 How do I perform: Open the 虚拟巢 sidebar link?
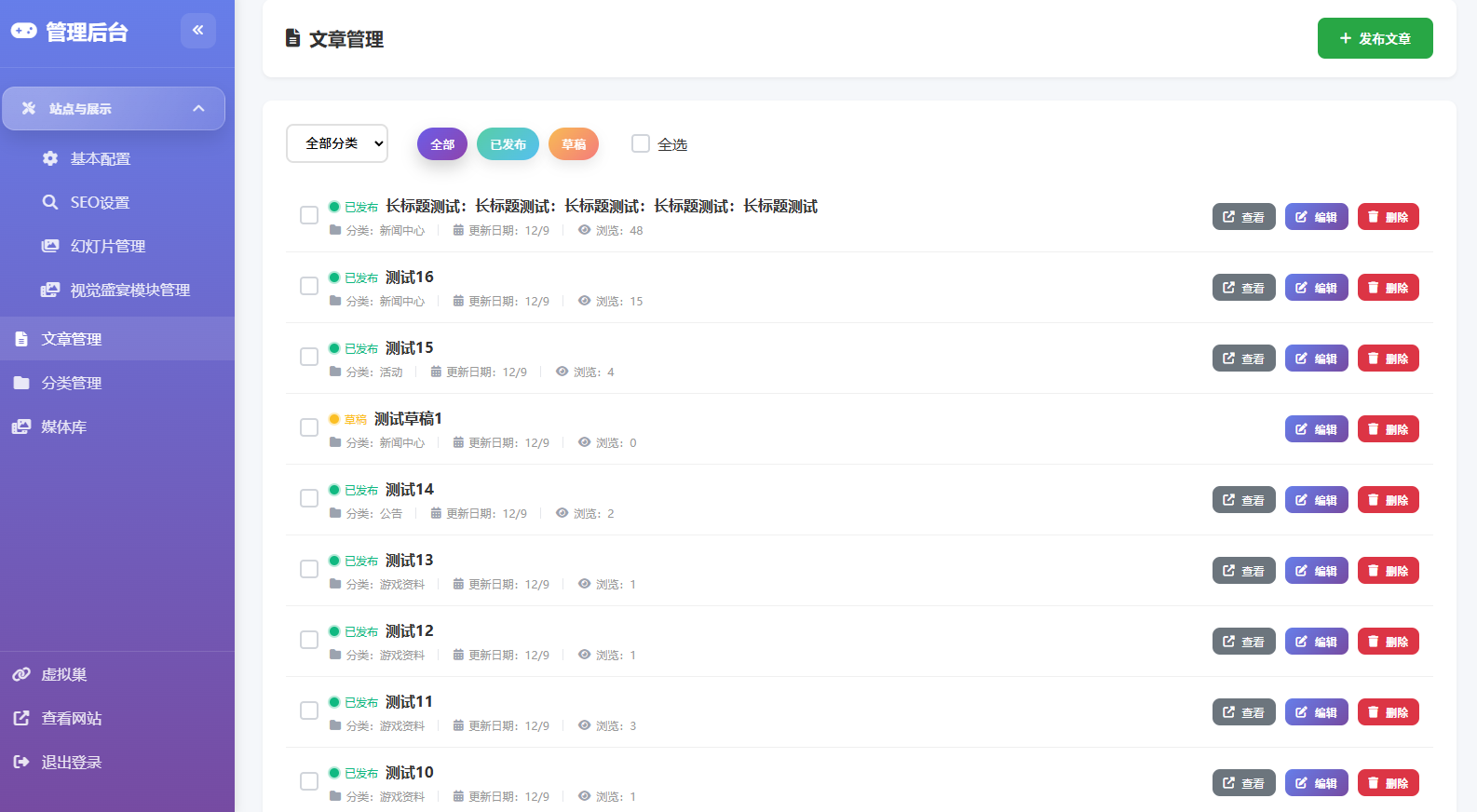[x=117, y=674]
